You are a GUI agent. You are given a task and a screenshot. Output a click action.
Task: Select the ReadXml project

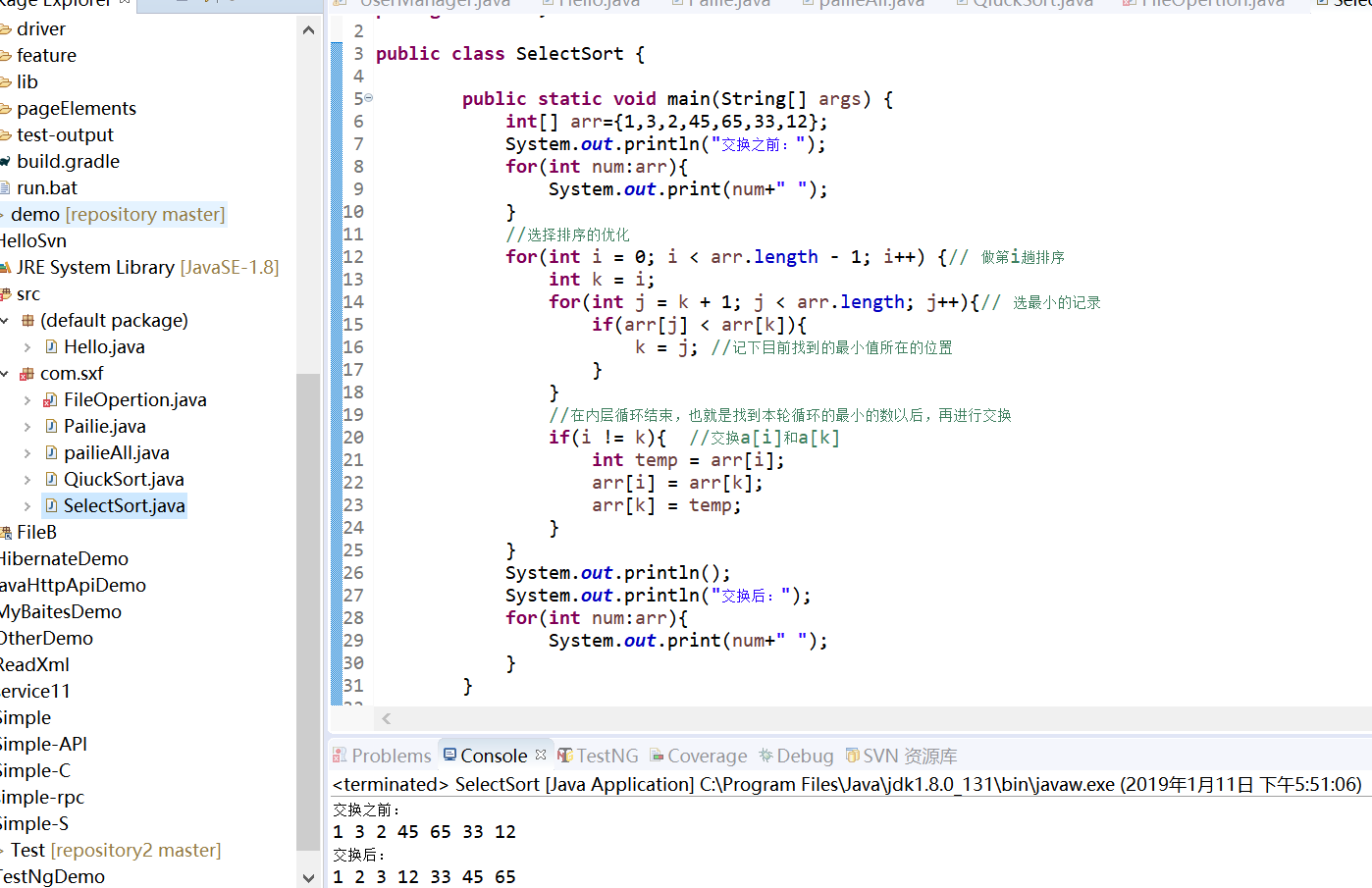click(33, 664)
